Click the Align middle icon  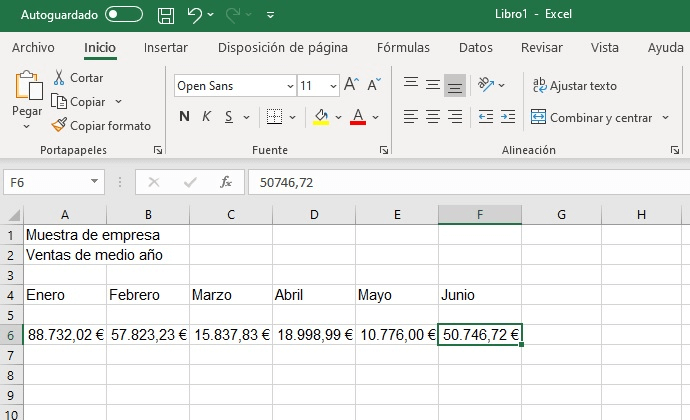433,84
